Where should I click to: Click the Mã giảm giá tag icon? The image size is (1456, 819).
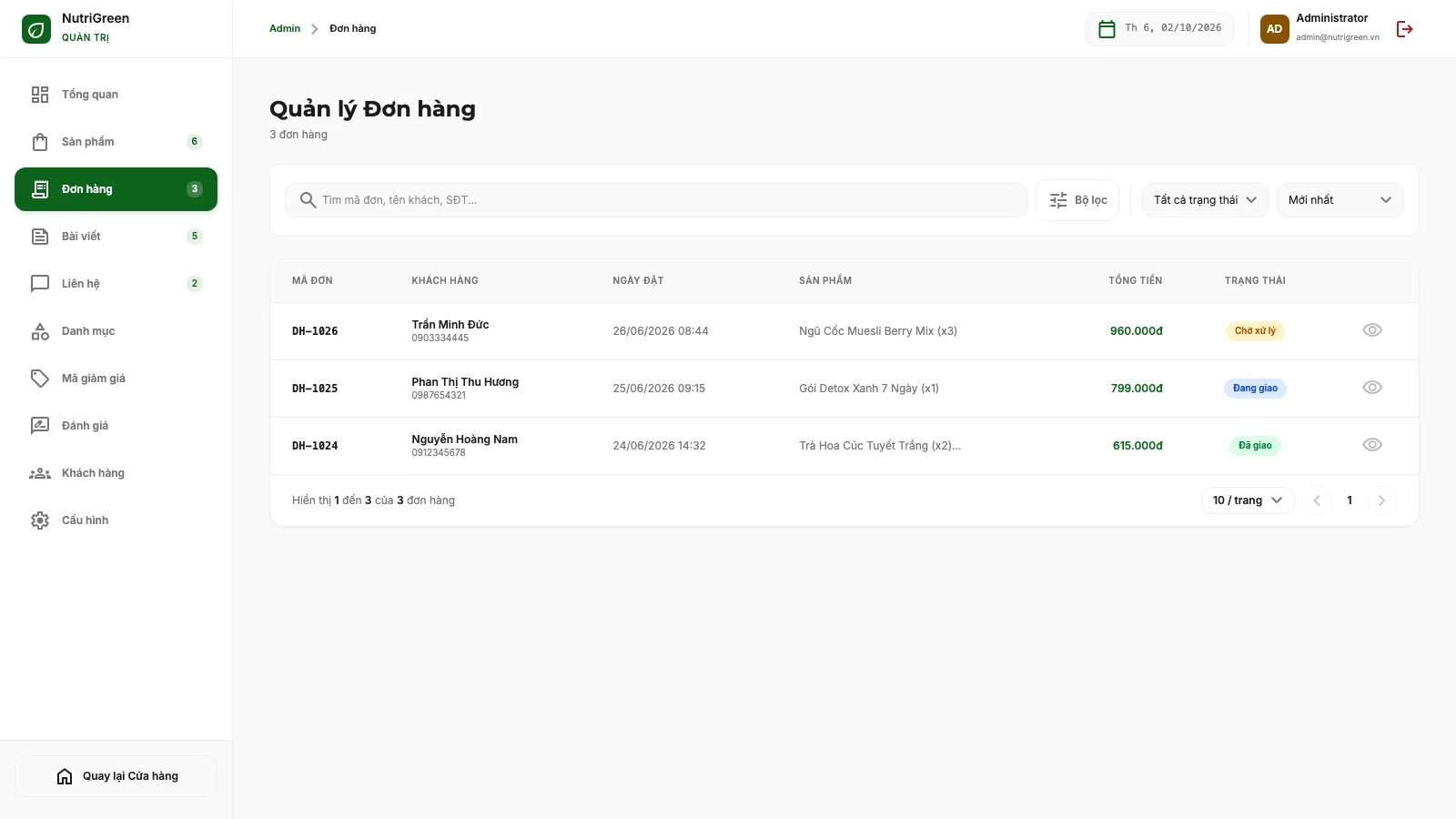pyautogui.click(x=40, y=379)
